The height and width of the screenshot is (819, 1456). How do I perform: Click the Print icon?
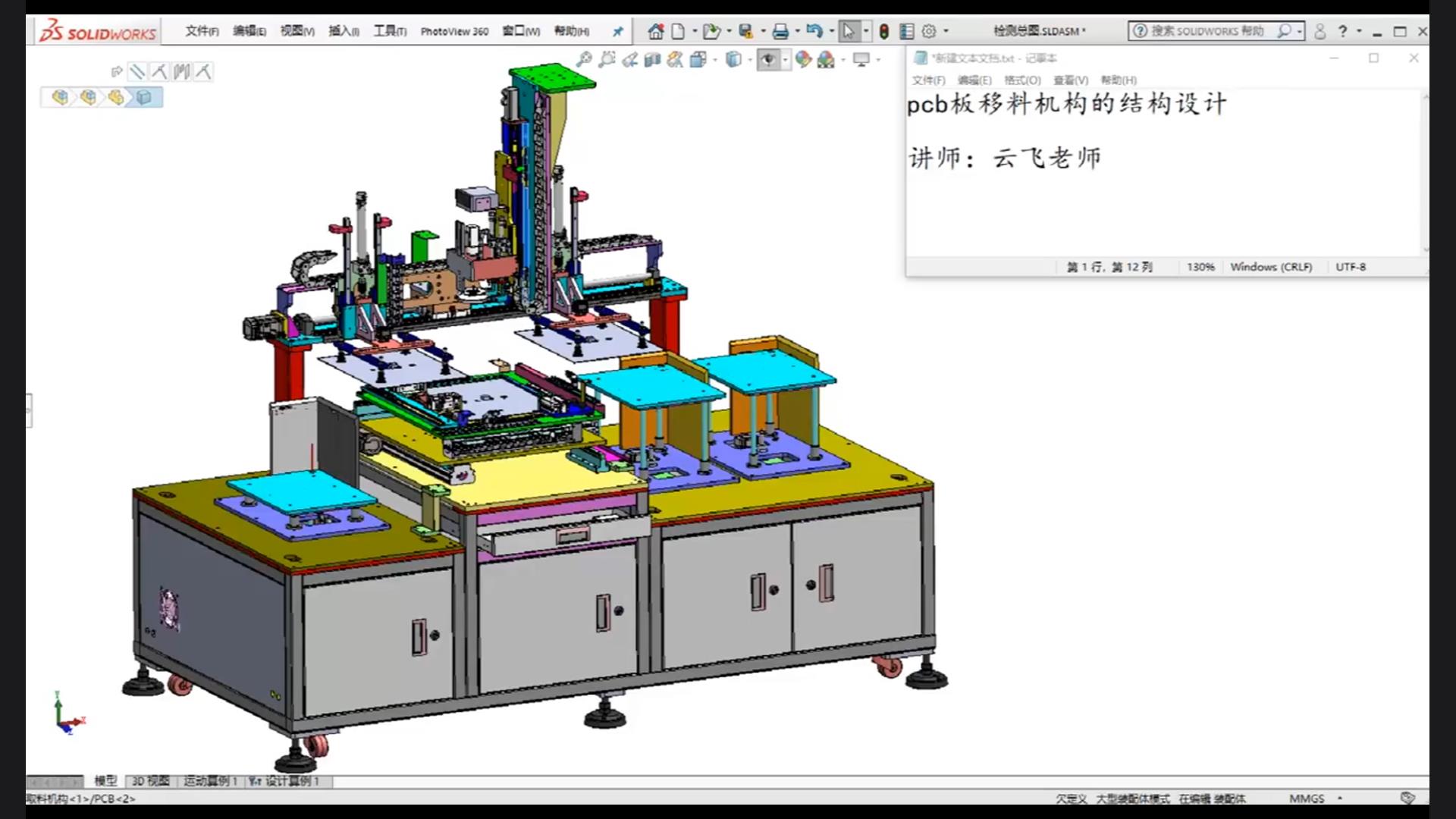point(780,31)
